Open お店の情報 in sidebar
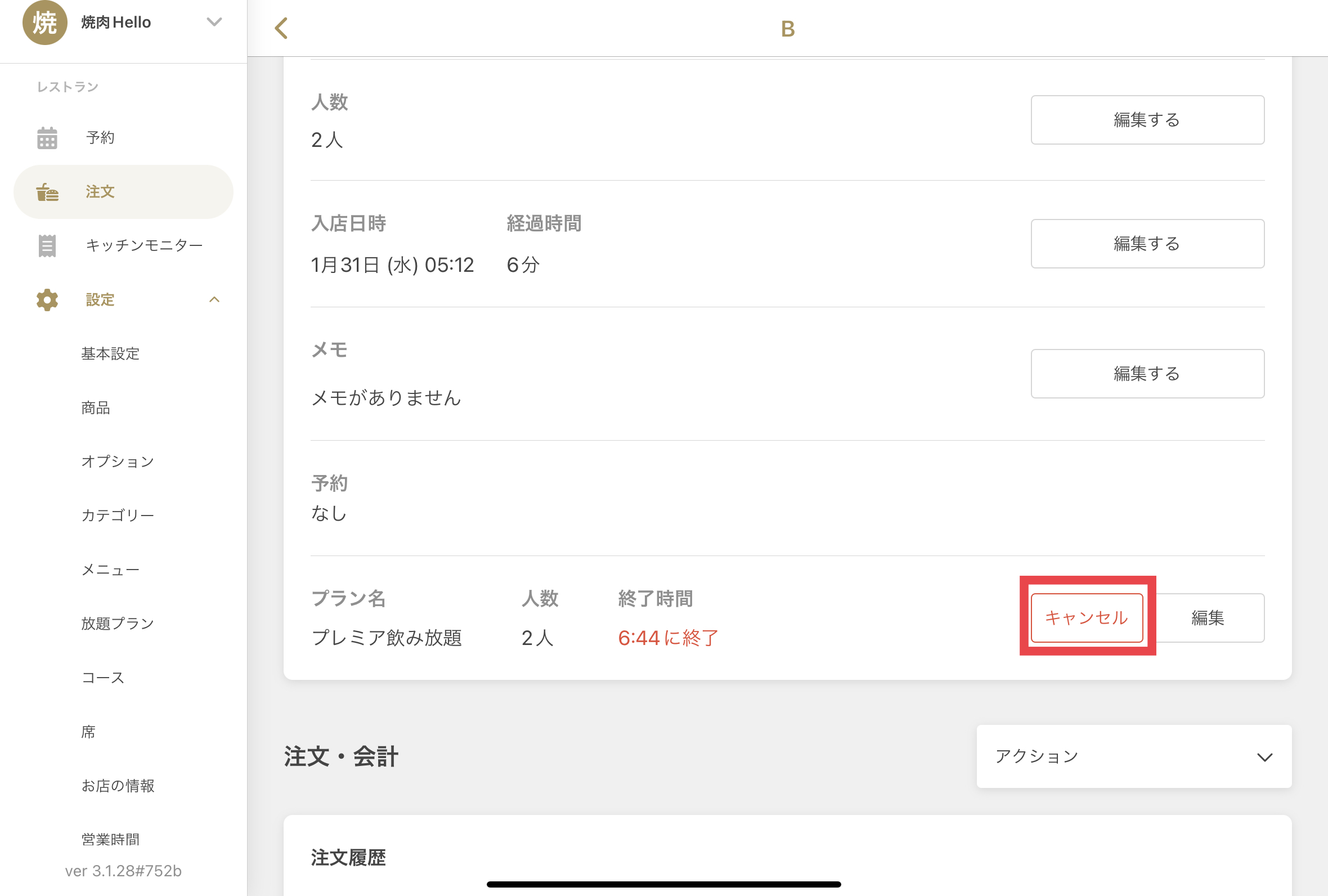The height and width of the screenshot is (896, 1328). [x=118, y=786]
